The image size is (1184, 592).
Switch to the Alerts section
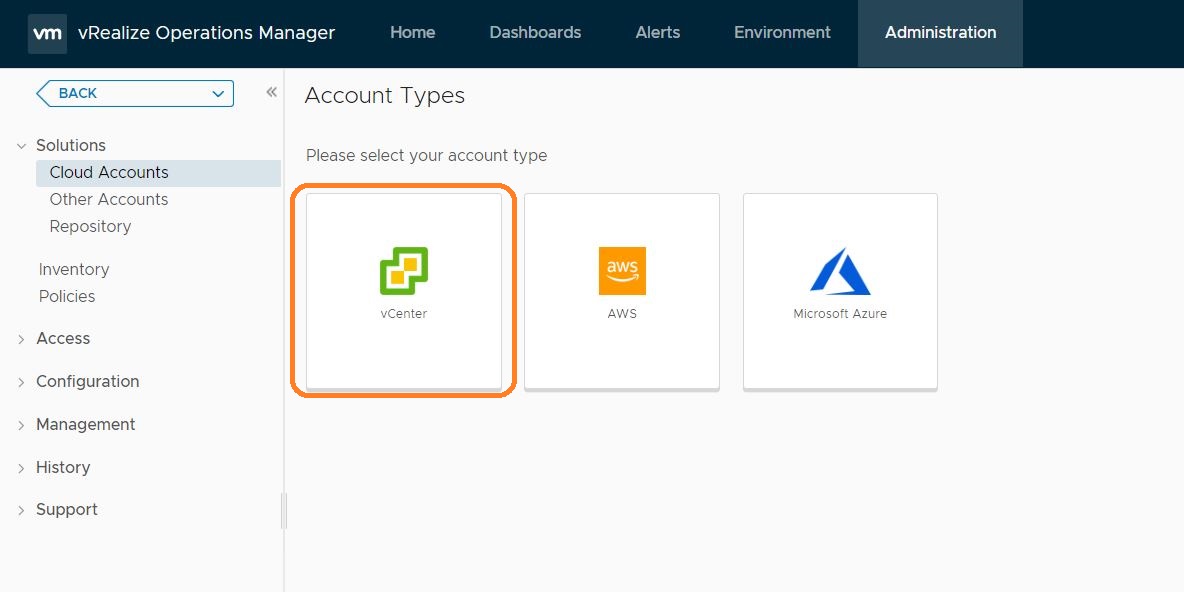point(657,32)
